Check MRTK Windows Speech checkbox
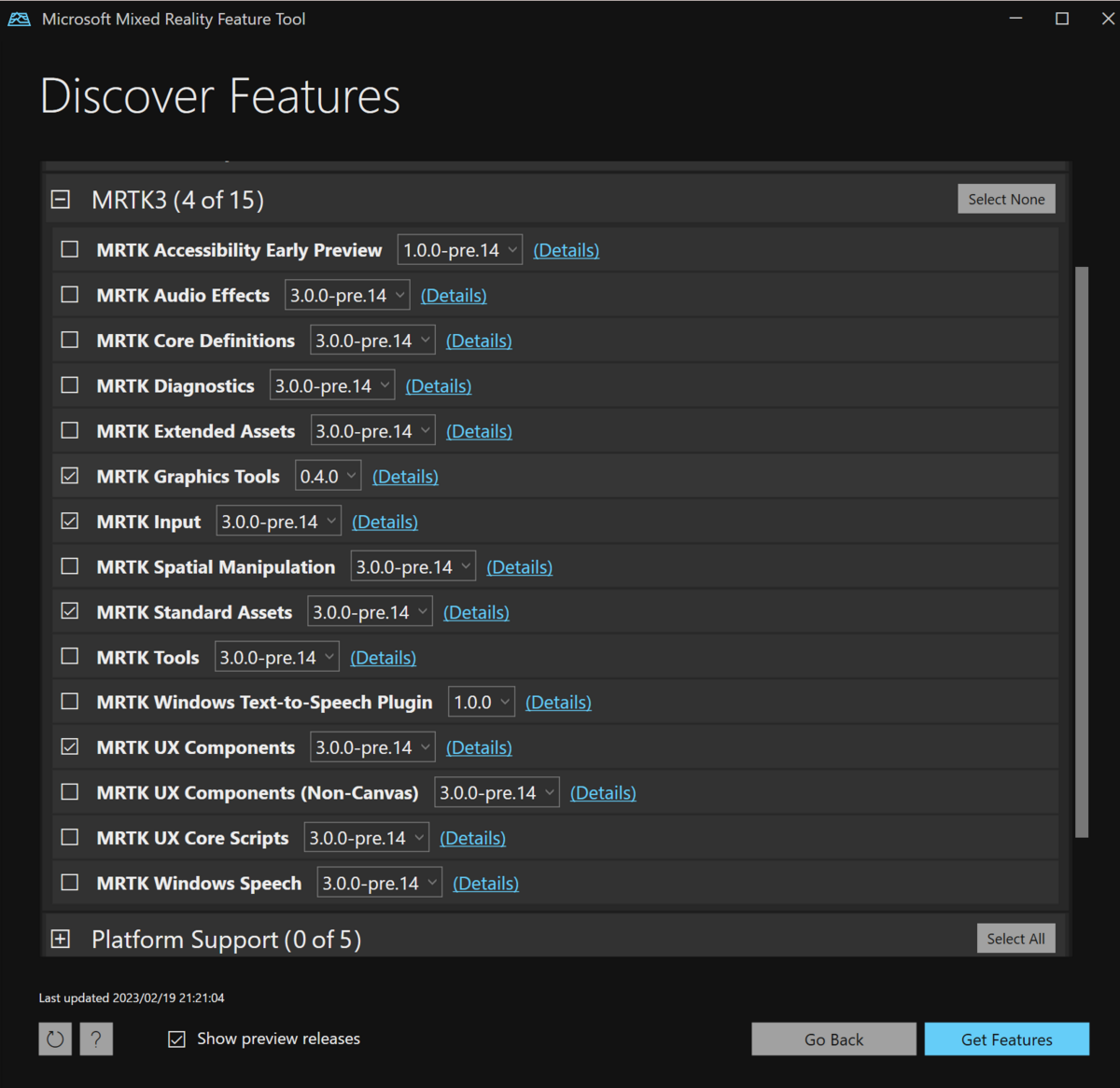Image resolution: width=1120 pixels, height=1088 pixels. [70, 883]
